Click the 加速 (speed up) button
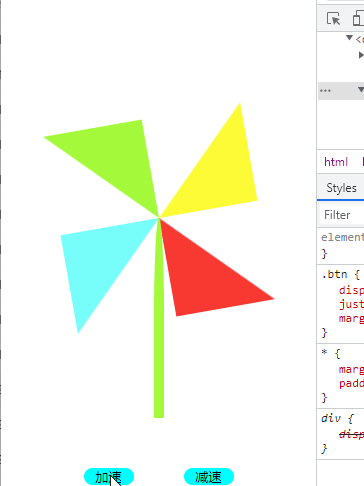The height and width of the screenshot is (486, 364). pyautogui.click(x=109, y=476)
